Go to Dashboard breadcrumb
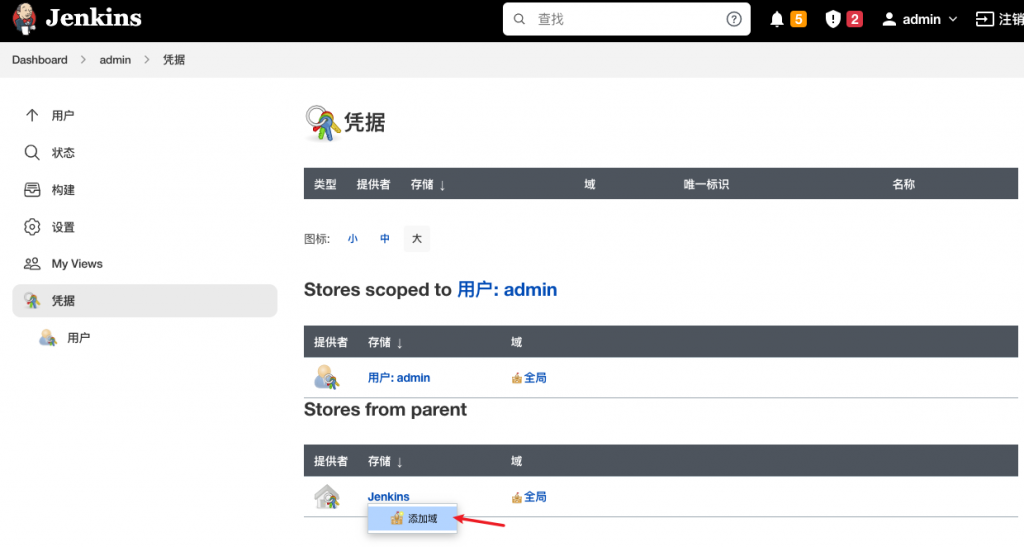This screenshot has height=547, width=1024. pyautogui.click(x=40, y=59)
